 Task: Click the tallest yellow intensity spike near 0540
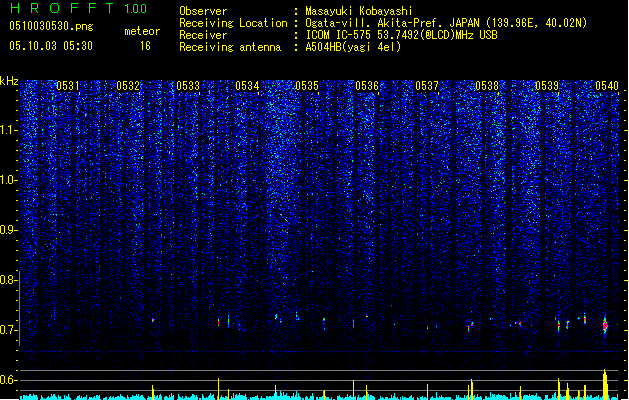point(605,384)
